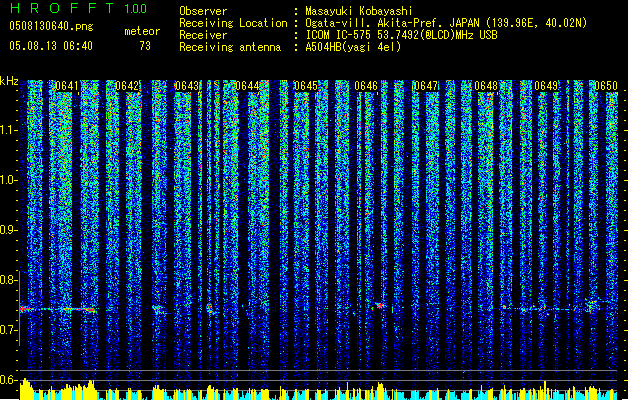This screenshot has width=629, height=400.
Task: Click the 0.9 kHz frequency axis label
Action: [x=8, y=230]
